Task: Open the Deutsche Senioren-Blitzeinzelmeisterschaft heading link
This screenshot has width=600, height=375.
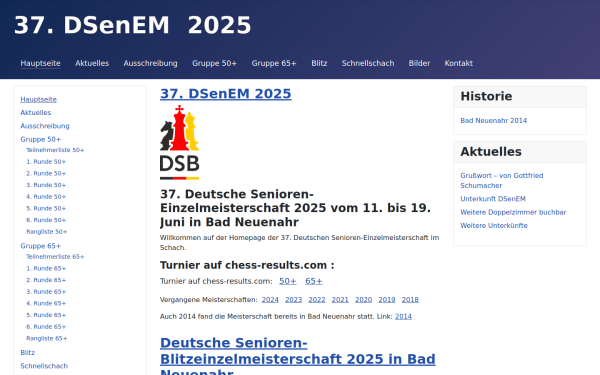Action: coord(298,356)
